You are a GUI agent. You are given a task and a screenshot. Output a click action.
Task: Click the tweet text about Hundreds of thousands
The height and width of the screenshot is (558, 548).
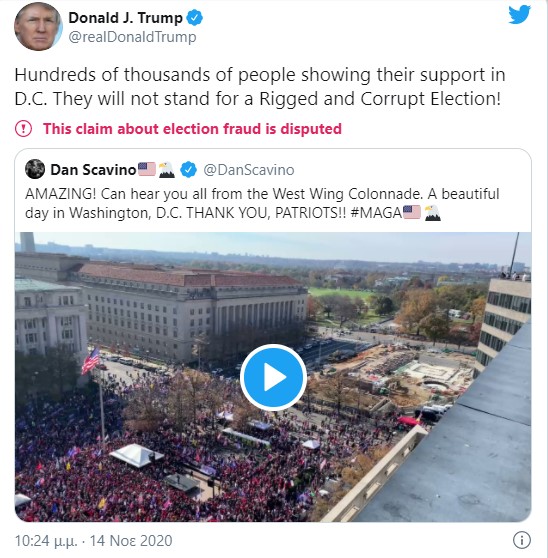[x=259, y=87]
